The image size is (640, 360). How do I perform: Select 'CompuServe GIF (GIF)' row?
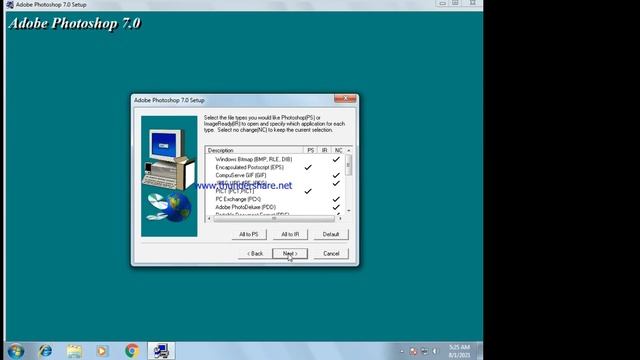point(241,175)
